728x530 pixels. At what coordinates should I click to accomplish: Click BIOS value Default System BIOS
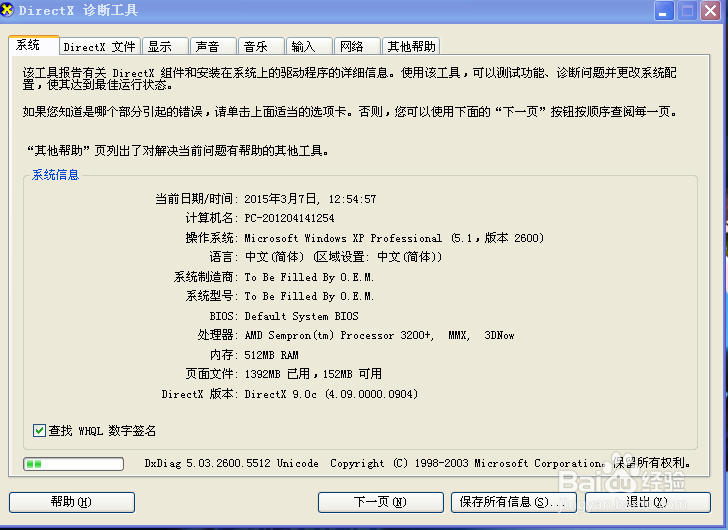pos(302,316)
